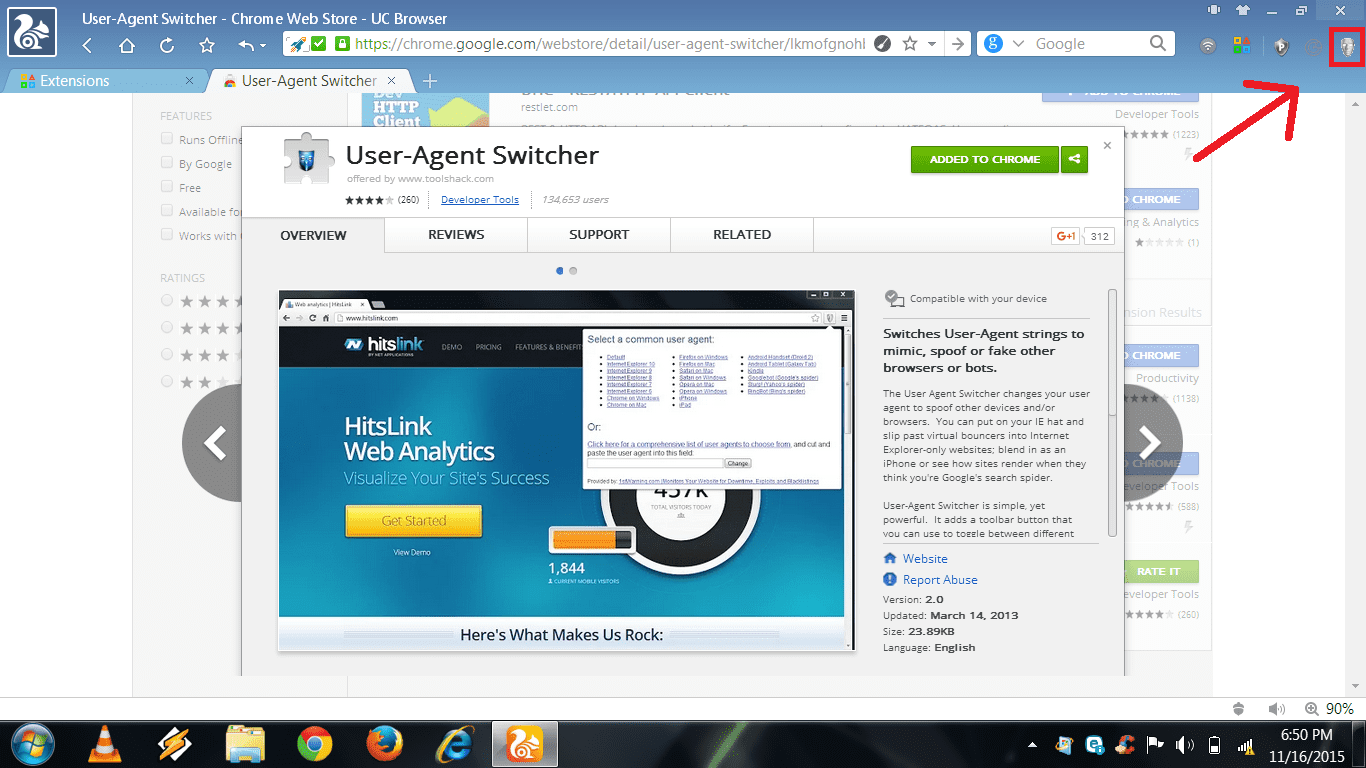Open the Wi-Fi icon in browser toolbar
The height and width of the screenshot is (768, 1366).
[x=1208, y=46]
